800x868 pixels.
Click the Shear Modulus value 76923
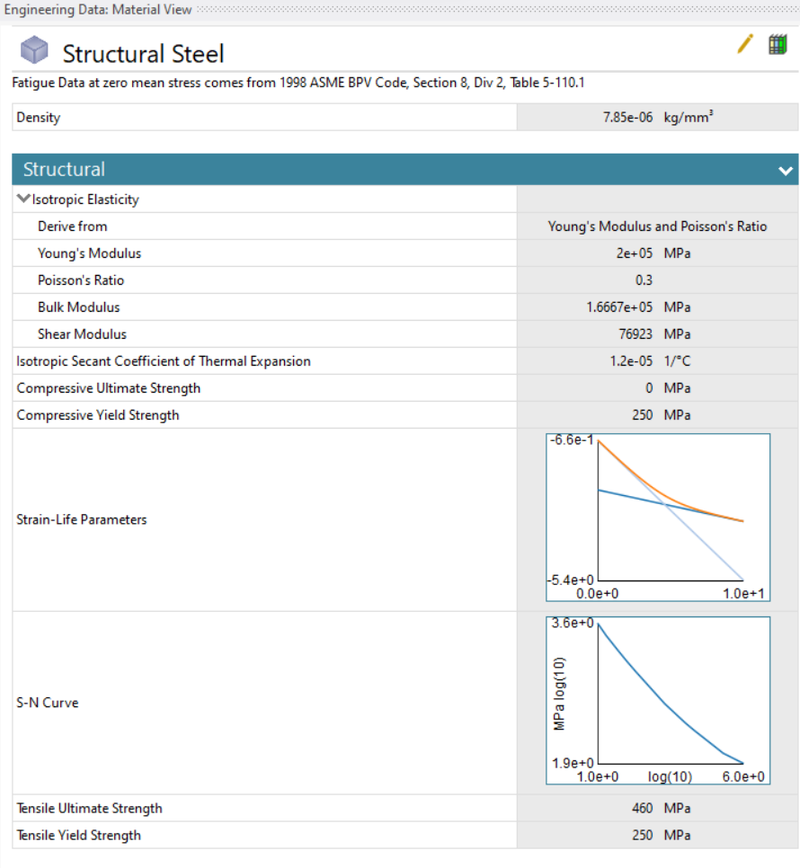click(x=636, y=334)
